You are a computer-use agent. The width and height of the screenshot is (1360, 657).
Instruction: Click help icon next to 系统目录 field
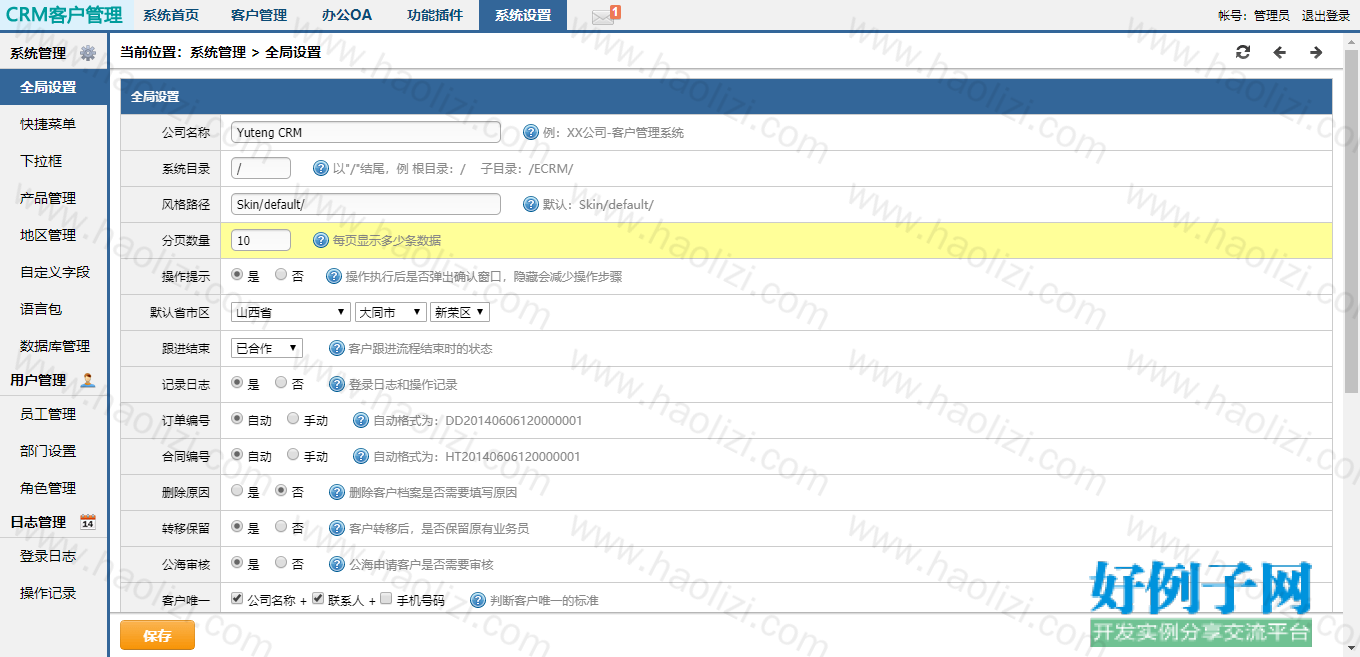pyautogui.click(x=321, y=168)
